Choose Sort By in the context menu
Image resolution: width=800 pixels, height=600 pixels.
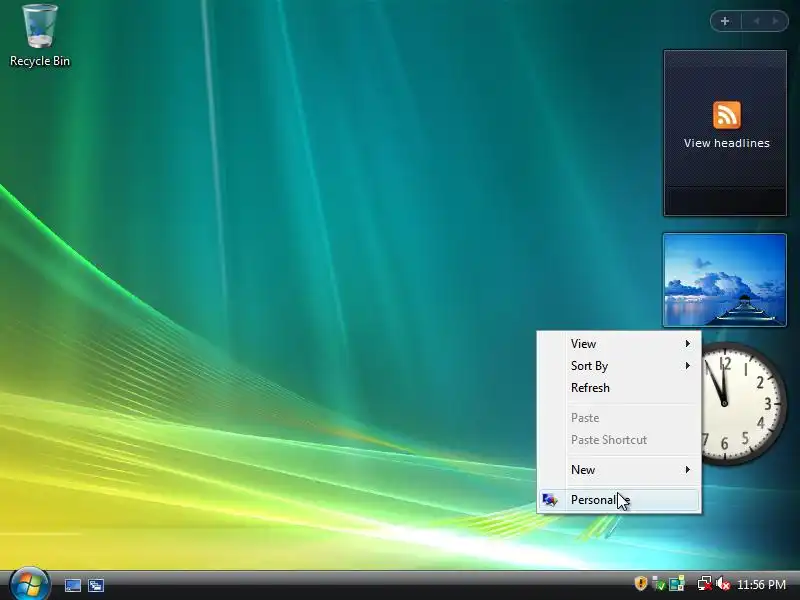pyautogui.click(x=619, y=366)
